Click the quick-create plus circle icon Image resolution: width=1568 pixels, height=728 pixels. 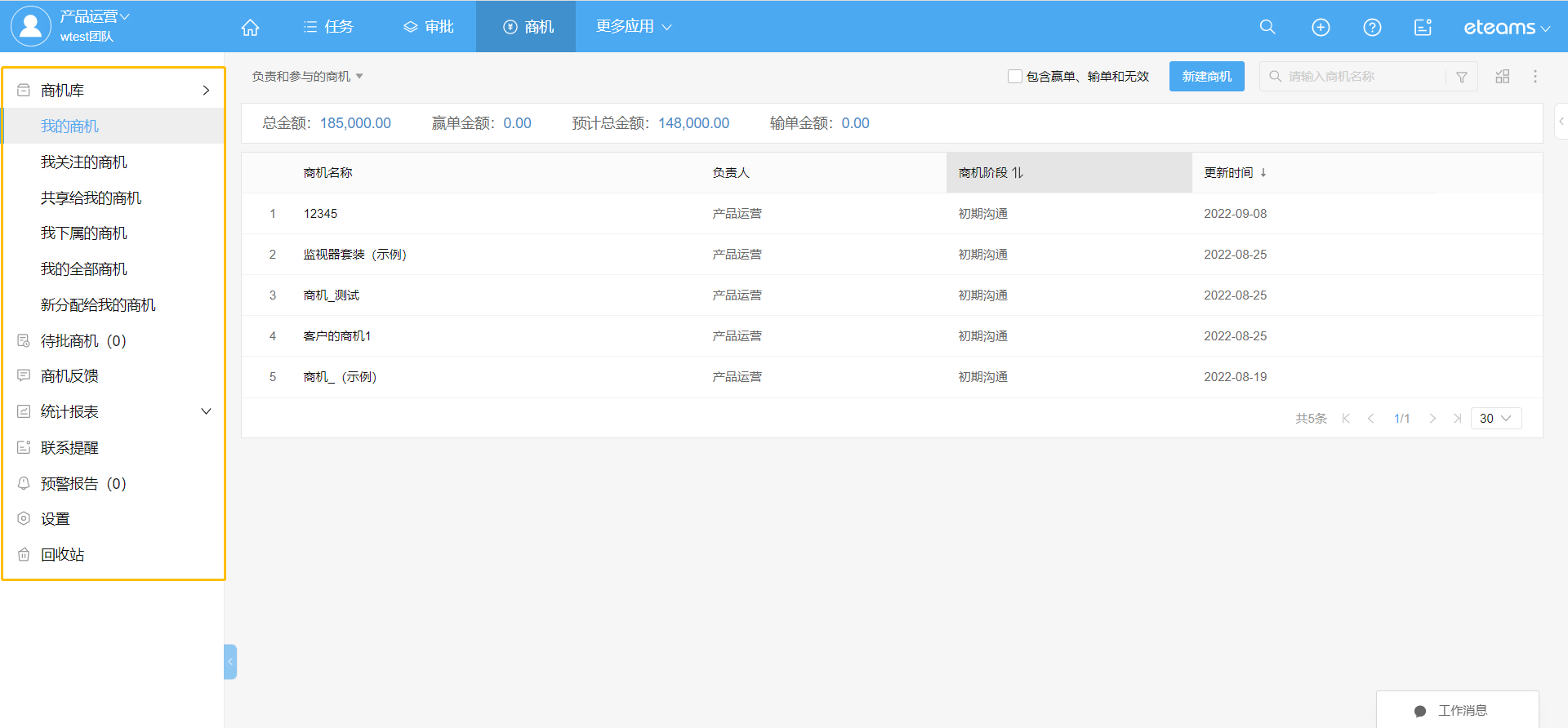(1321, 27)
